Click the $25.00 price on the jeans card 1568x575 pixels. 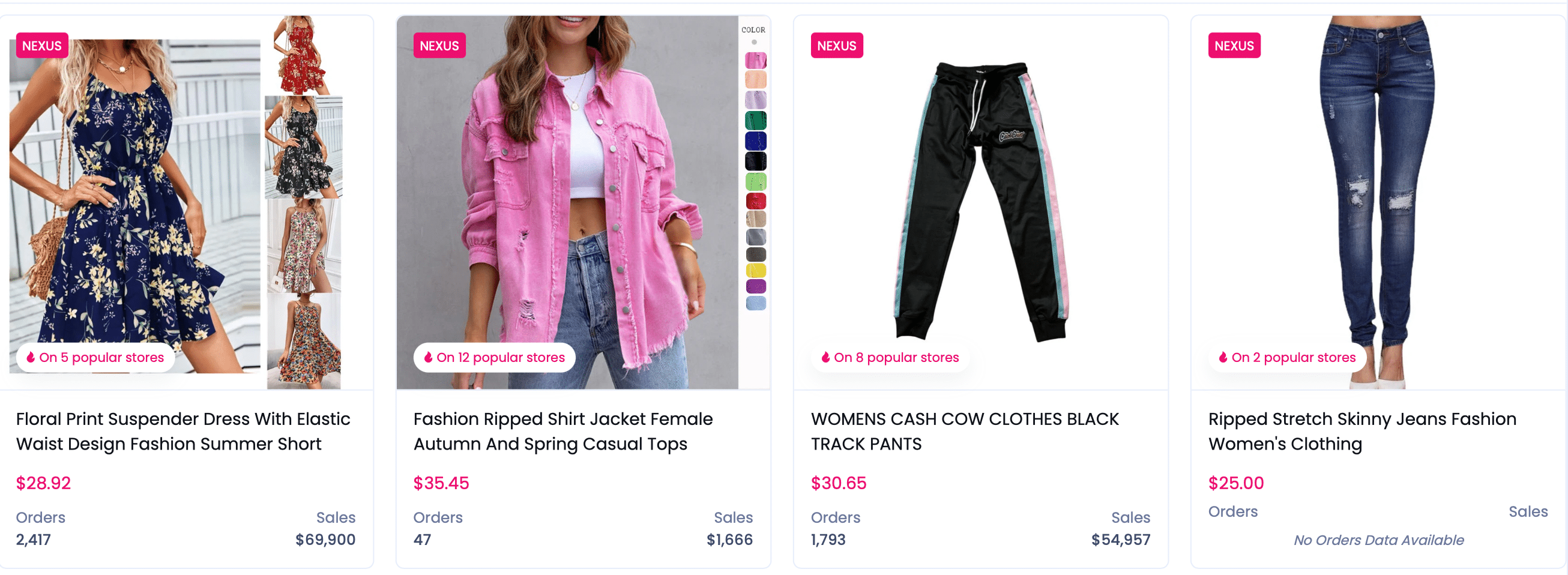[1235, 483]
